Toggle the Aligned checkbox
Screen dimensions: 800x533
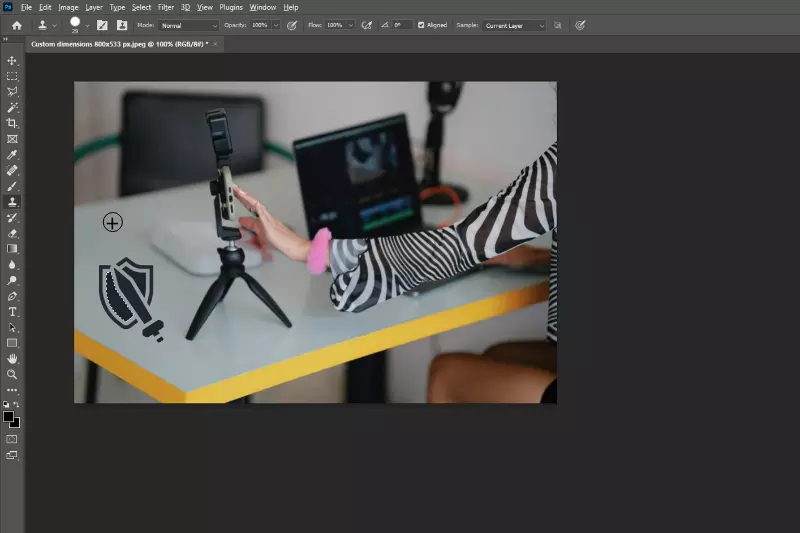point(421,25)
